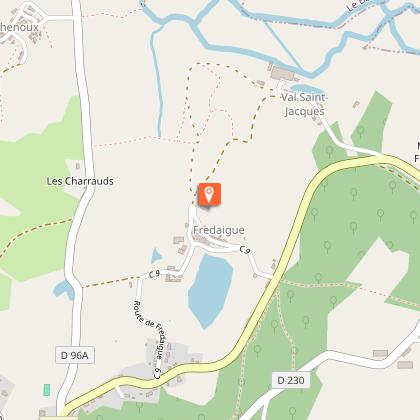Click the Route de Fredaigue street label
420x420 pixels.
coord(149,330)
